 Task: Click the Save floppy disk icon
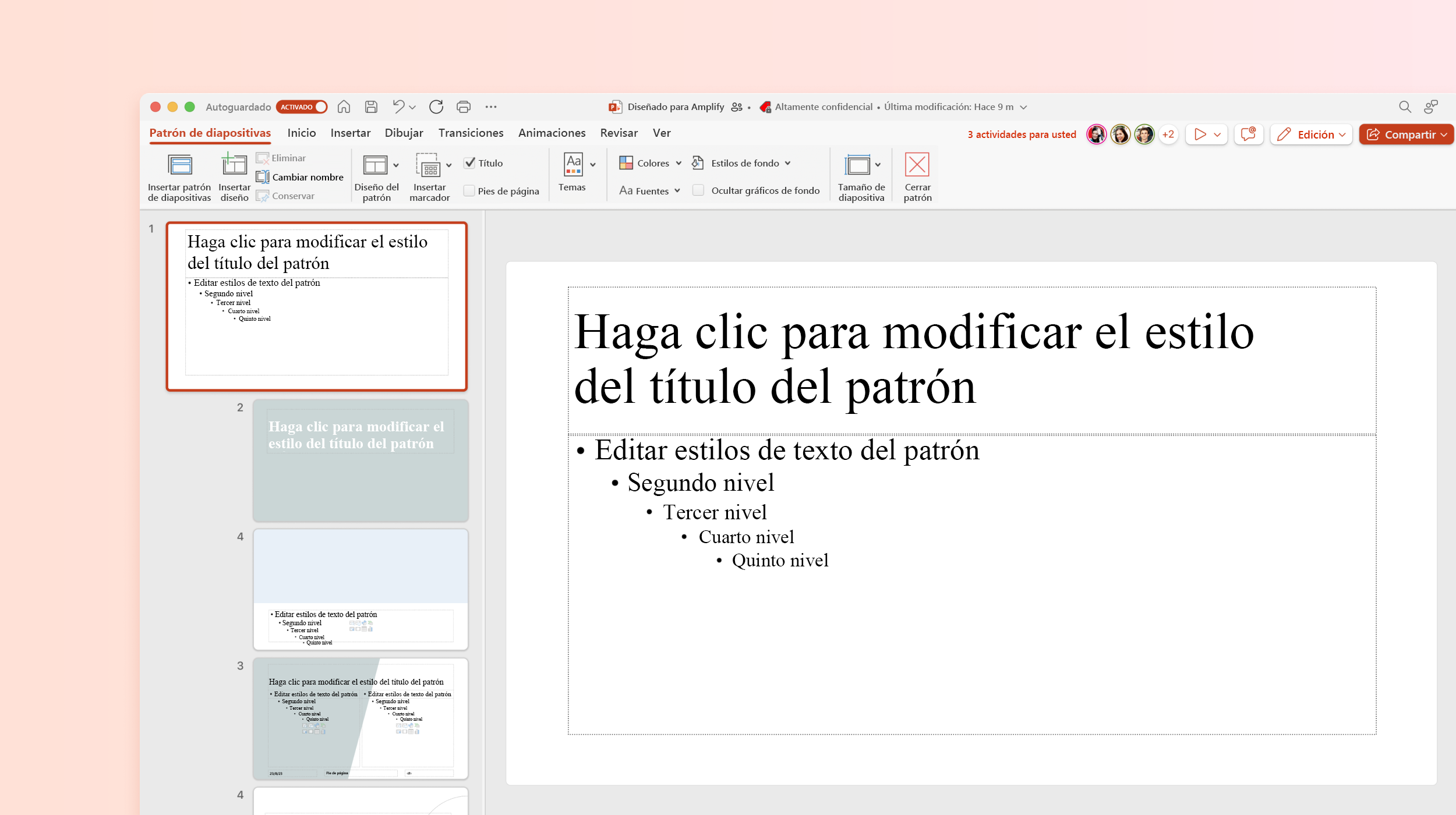point(371,107)
